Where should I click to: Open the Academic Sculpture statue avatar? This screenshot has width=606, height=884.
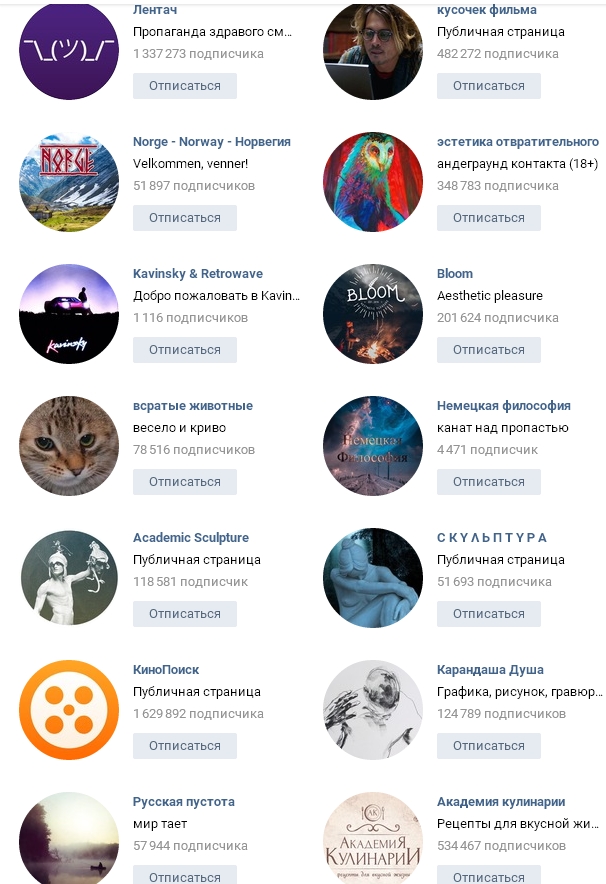pos(69,578)
